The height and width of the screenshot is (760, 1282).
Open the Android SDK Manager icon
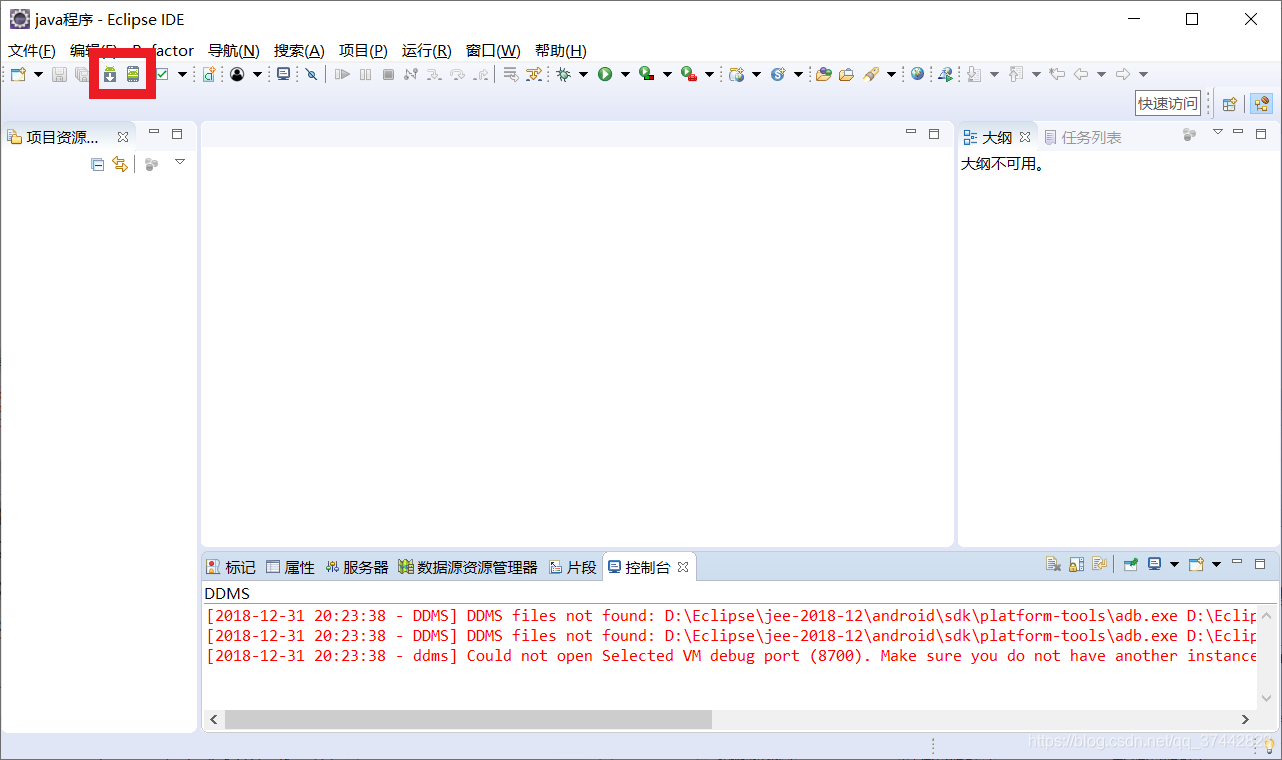[x=110, y=74]
